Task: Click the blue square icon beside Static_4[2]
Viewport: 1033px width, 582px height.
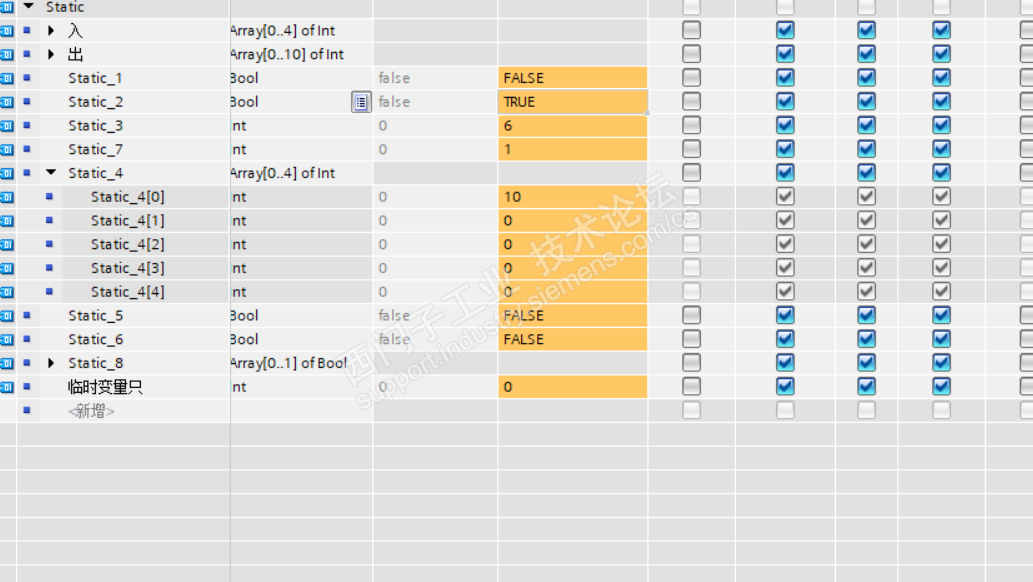Action: pos(49,245)
